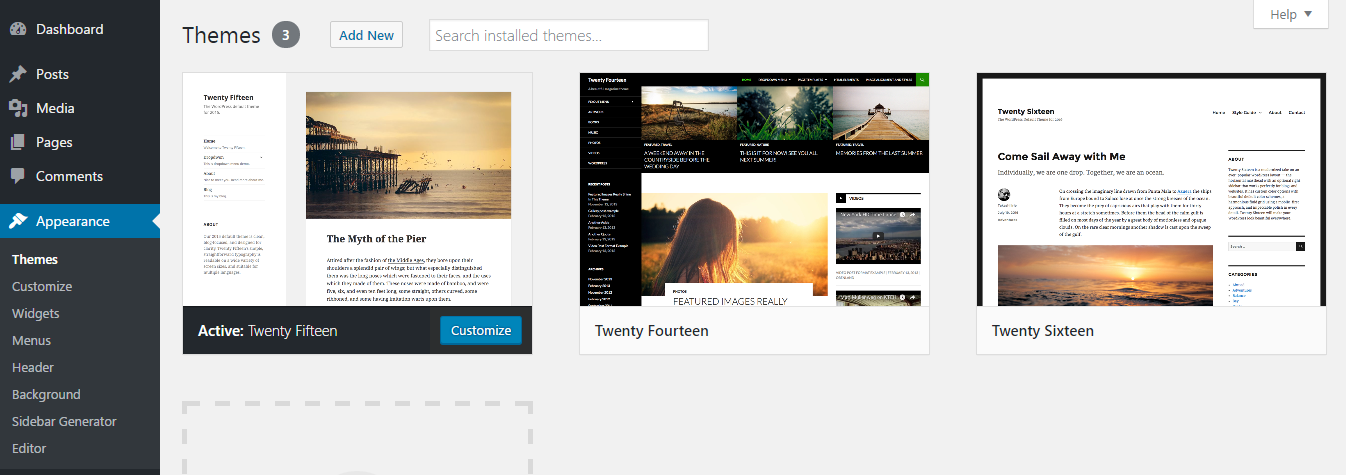Click the Appearance paintbrush icon

pyautogui.click(x=18, y=221)
